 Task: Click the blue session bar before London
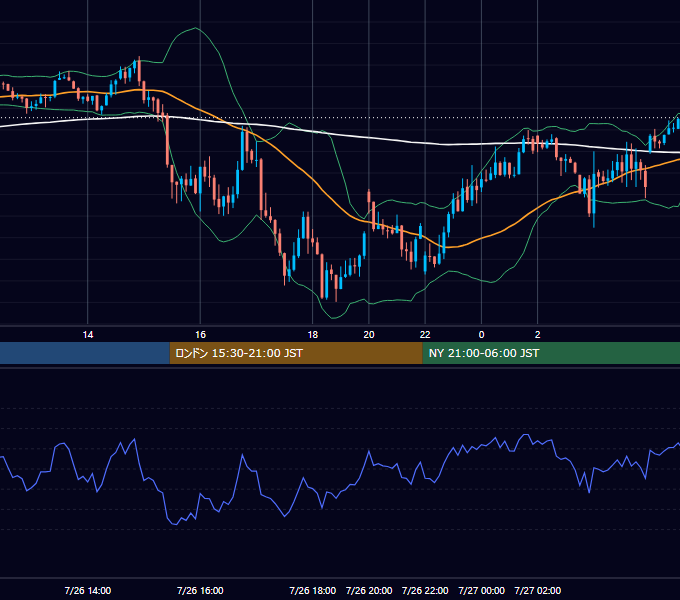tap(85, 353)
